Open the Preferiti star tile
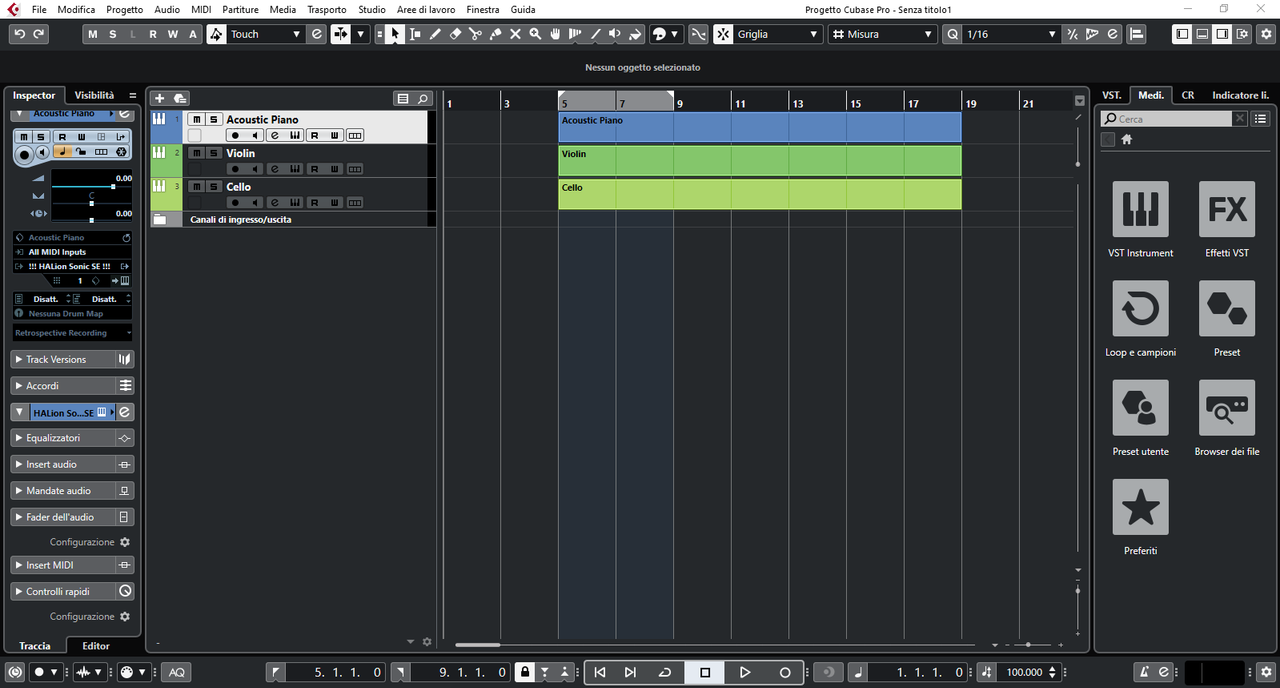This screenshot has width=1280, height=688. [x=1140, y=507]
